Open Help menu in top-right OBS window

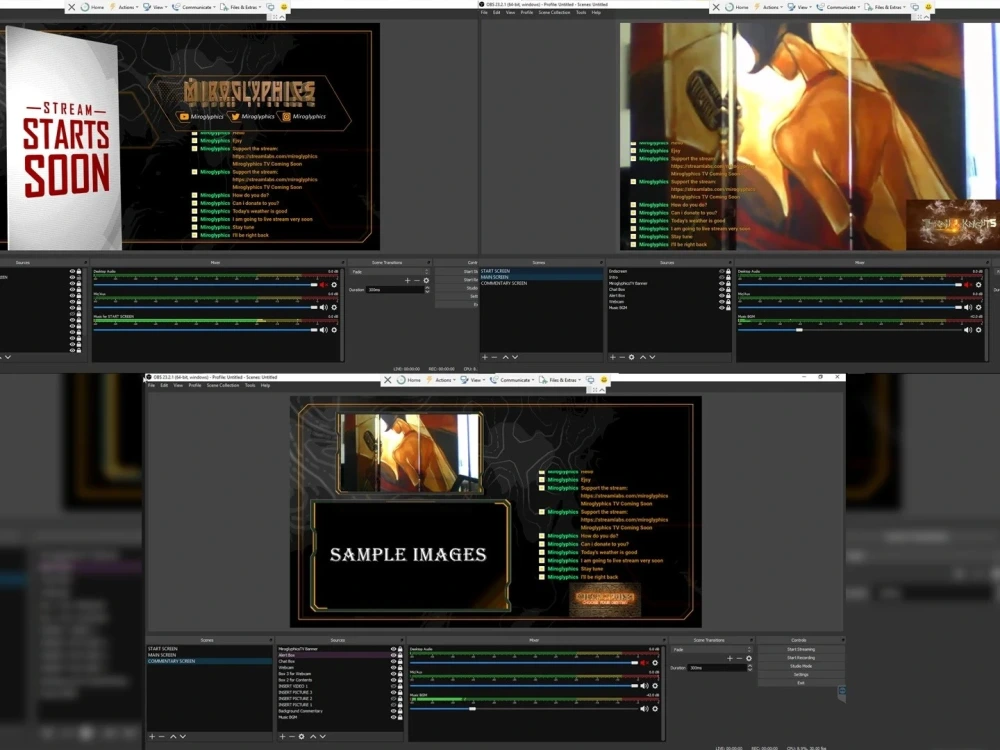(596, 12)
